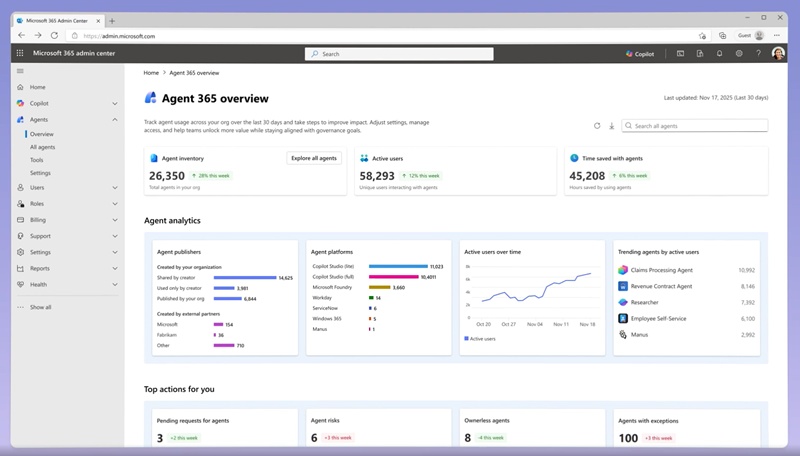Click the Copilot button in header
Viewport: 800px width, 456px height.
click(x=640, y=54)
